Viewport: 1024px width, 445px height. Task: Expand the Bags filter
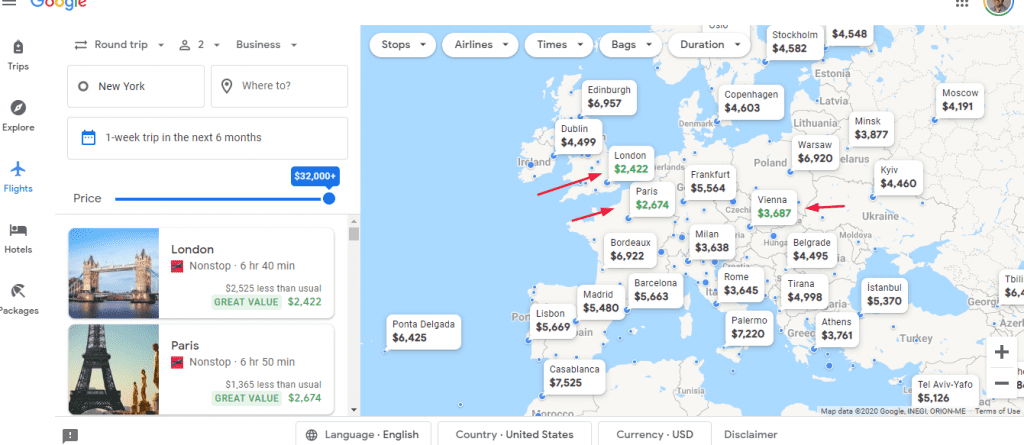pos(630,44)
